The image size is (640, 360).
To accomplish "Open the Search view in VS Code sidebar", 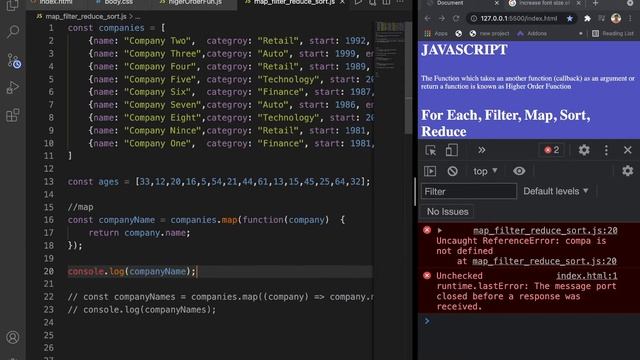I will pyautogui.click(x=13, y=32).
